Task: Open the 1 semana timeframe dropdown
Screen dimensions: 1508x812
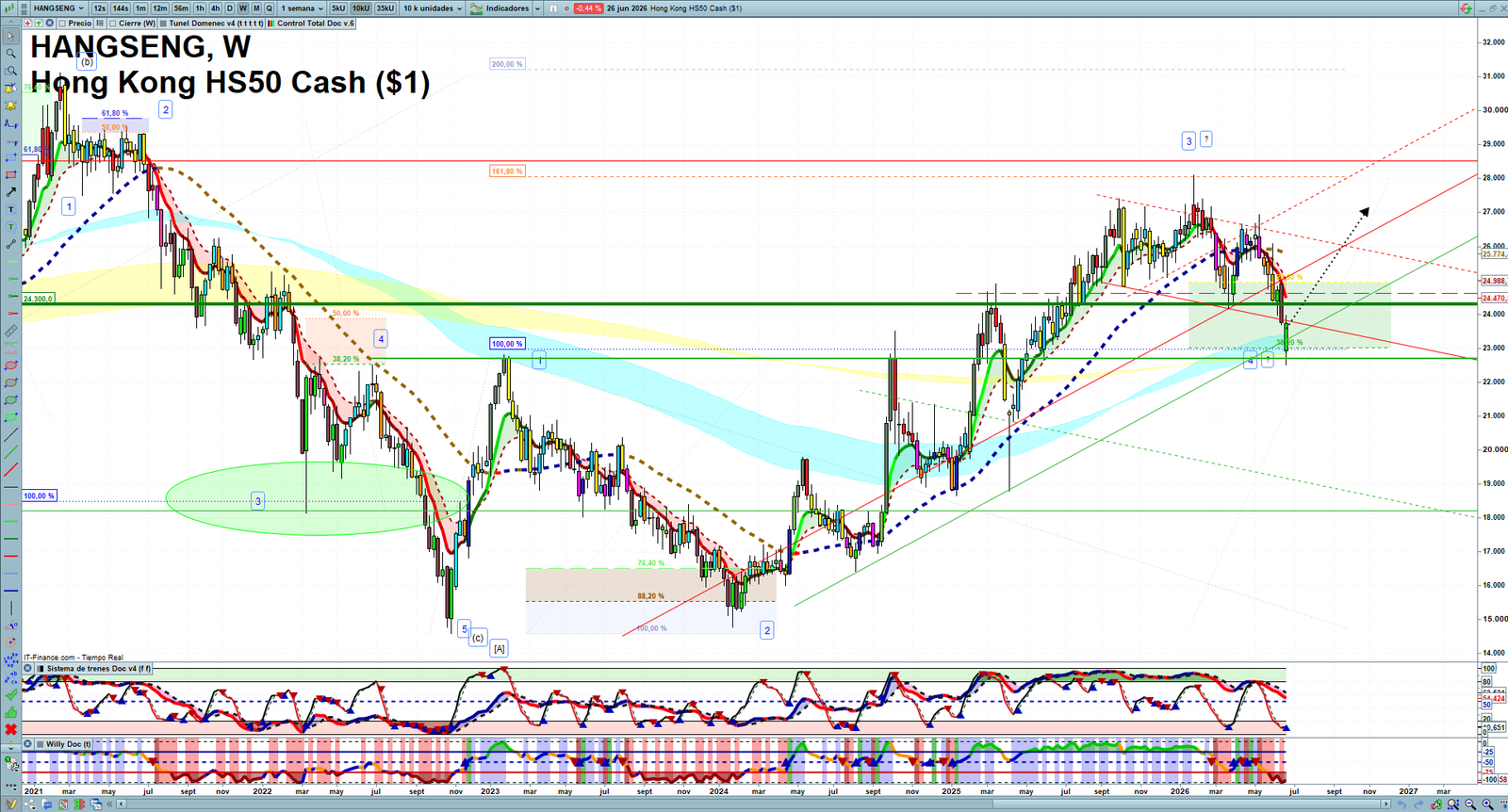Action: pyautogui.click(x=302, y=8)
